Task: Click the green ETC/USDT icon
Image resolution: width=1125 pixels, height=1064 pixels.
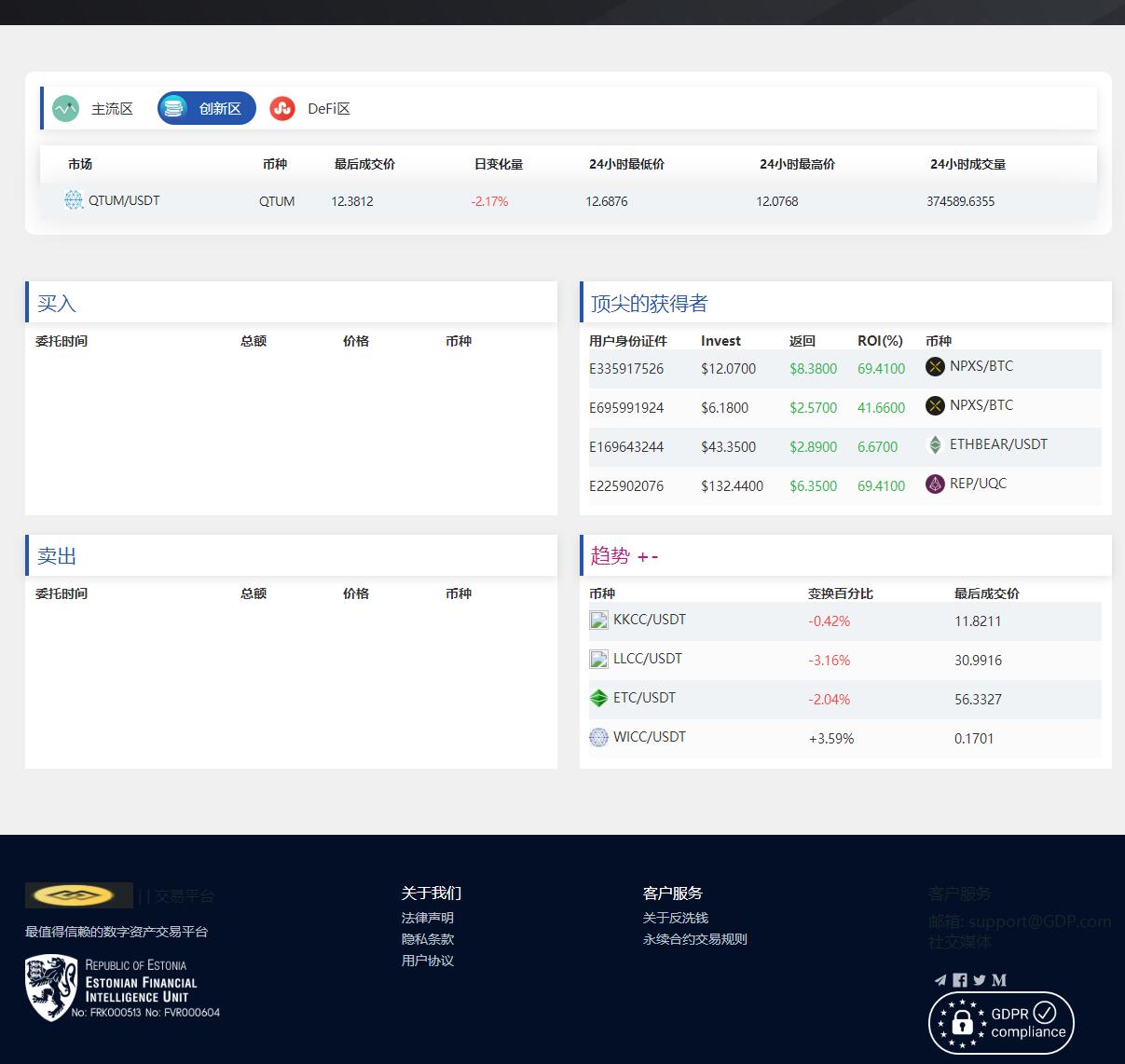Action: tap(599, 698)
